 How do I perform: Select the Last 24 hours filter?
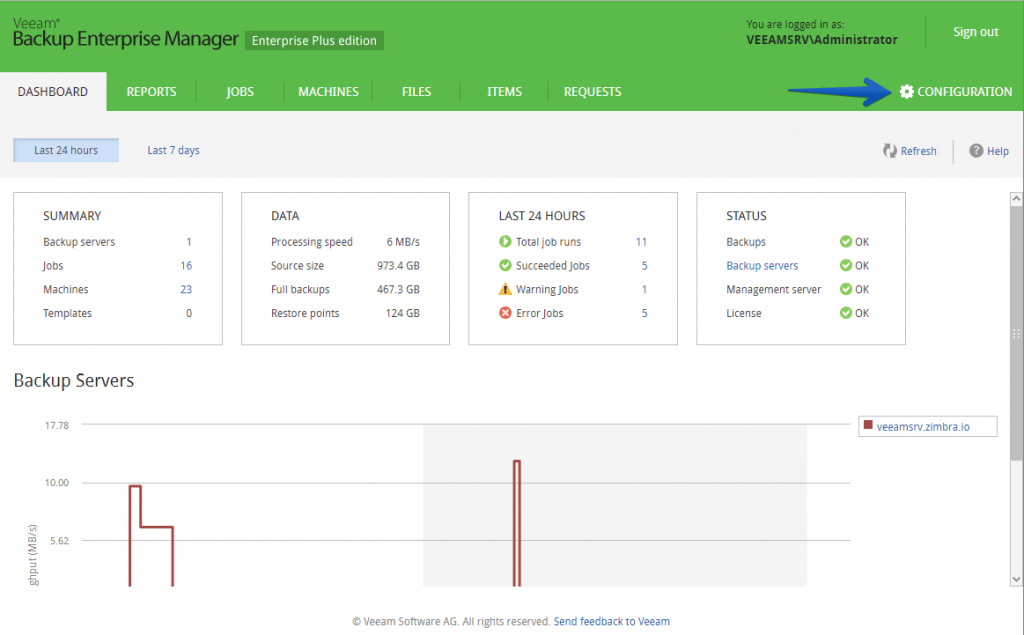pos(66,150)
